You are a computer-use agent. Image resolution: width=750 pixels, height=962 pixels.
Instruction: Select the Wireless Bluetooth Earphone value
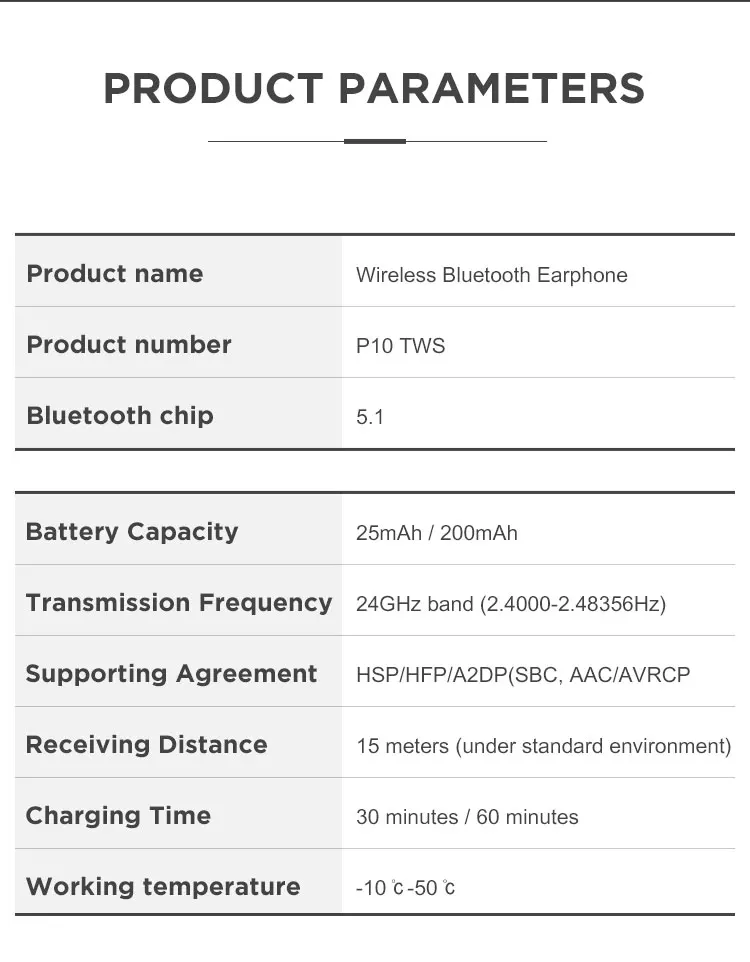coord(491,275)
